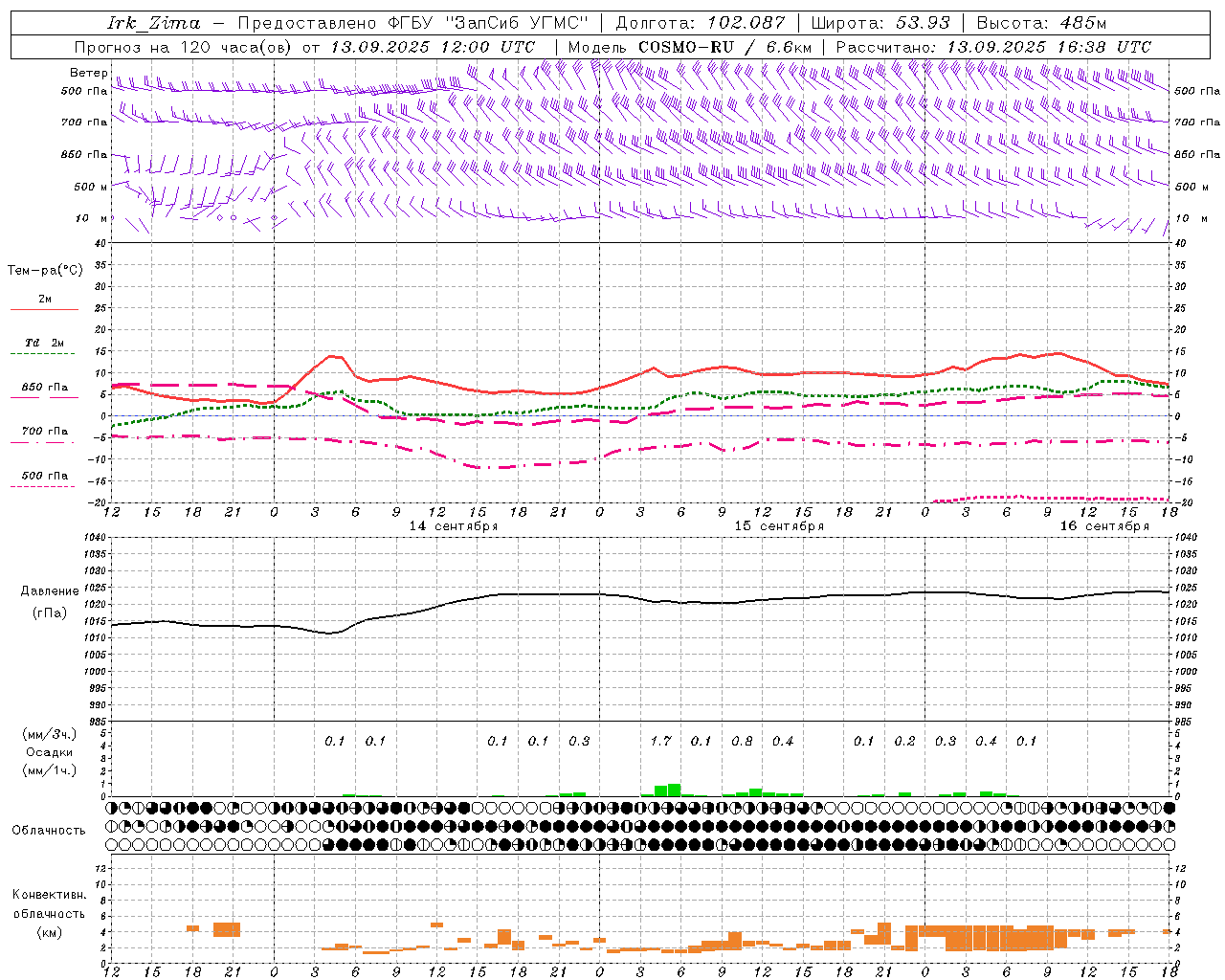Click the "1040" pressure axis top value
Image resolution: width=1225 pixels, height=980 pixels.
[x=93, y=538]
